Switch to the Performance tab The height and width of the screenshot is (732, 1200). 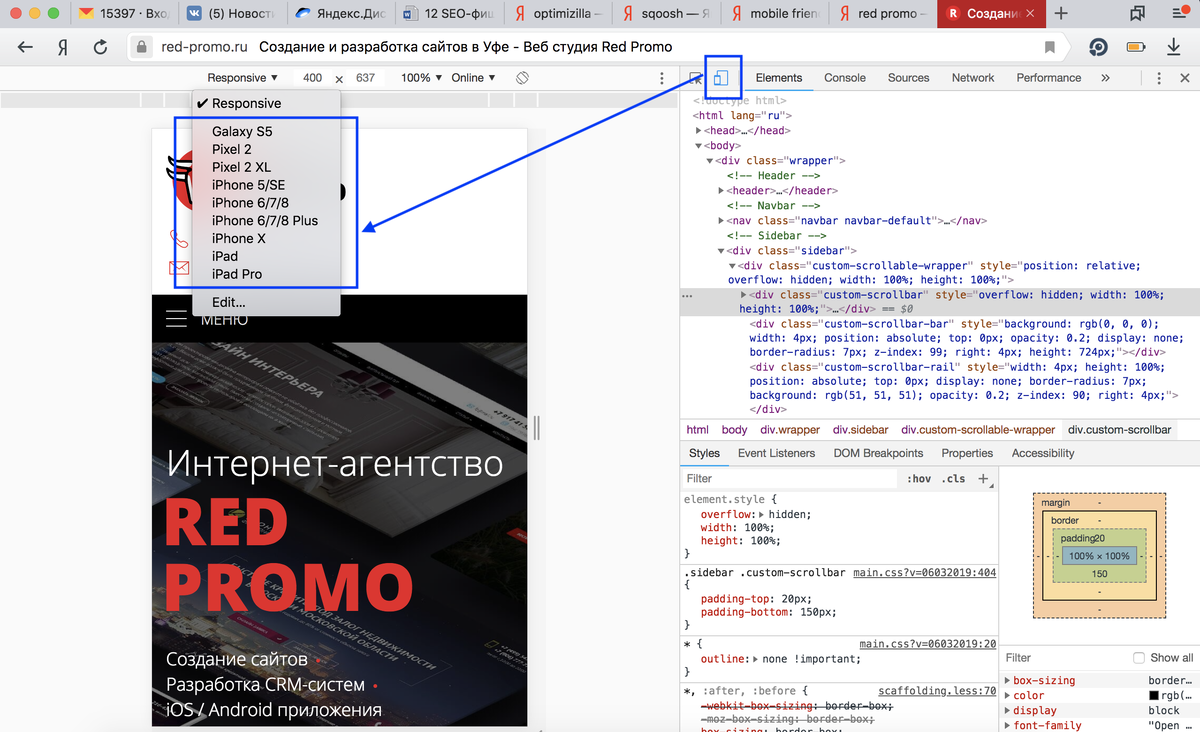(1049, 78)
